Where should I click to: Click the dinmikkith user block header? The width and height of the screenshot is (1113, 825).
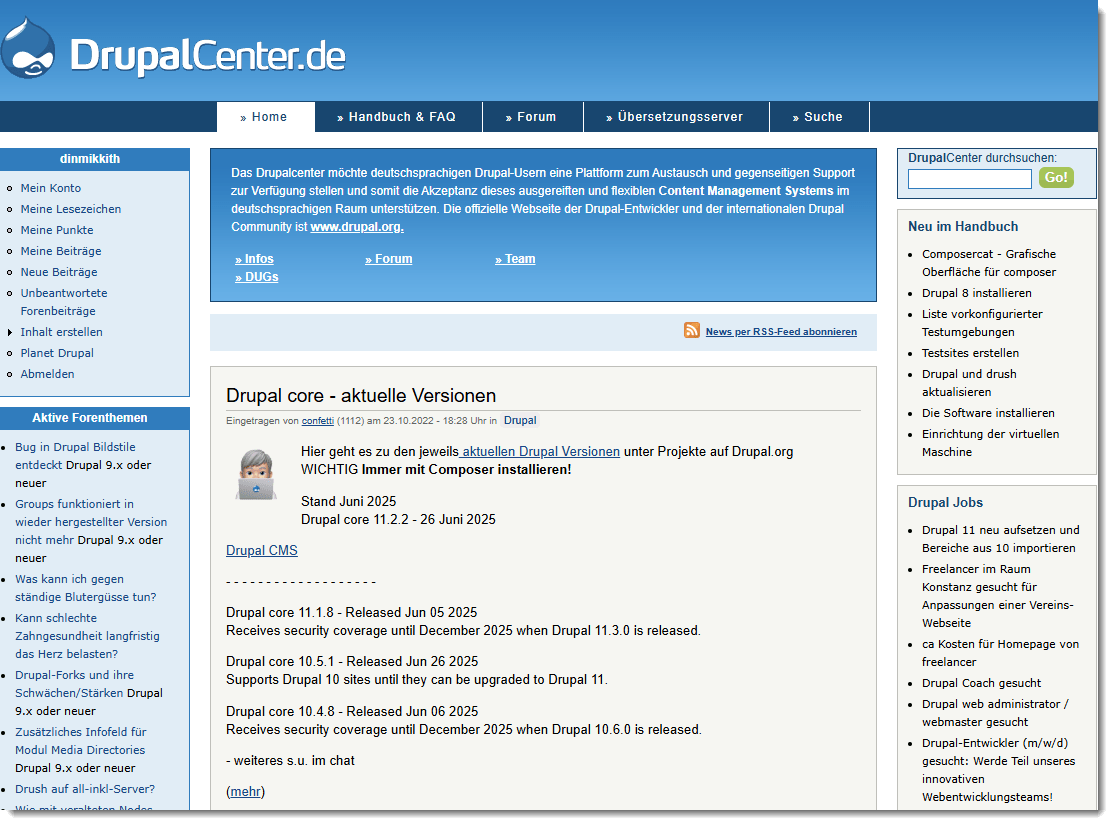[x=89, y=159]
